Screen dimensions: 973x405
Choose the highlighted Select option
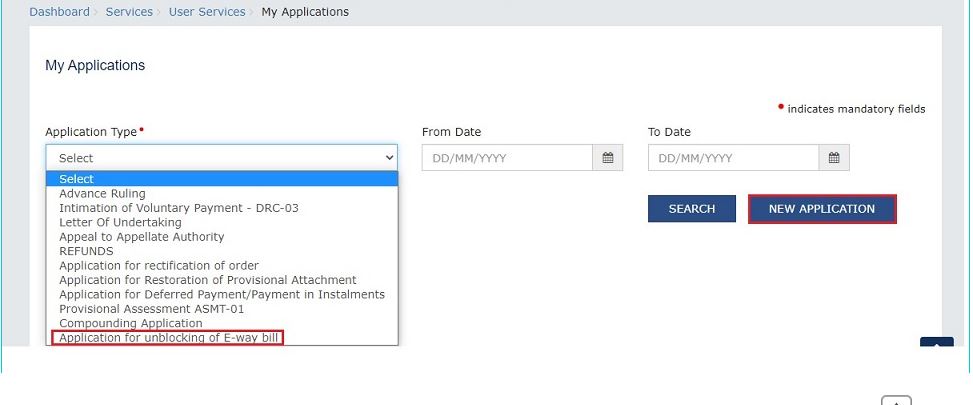(x=222, y=179)
